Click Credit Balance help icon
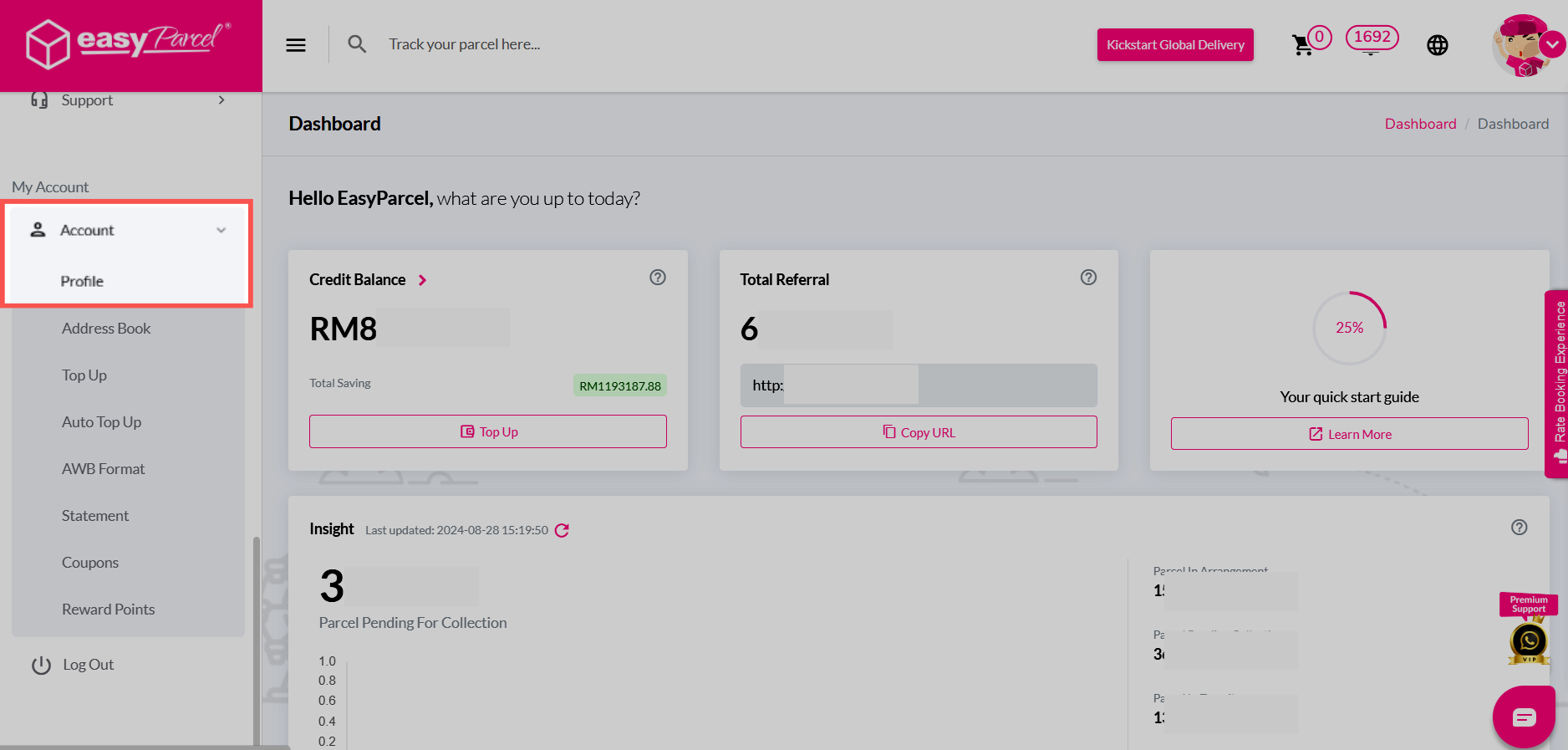Viewport: 1568px width, 750px height. (x=658, y=278)
